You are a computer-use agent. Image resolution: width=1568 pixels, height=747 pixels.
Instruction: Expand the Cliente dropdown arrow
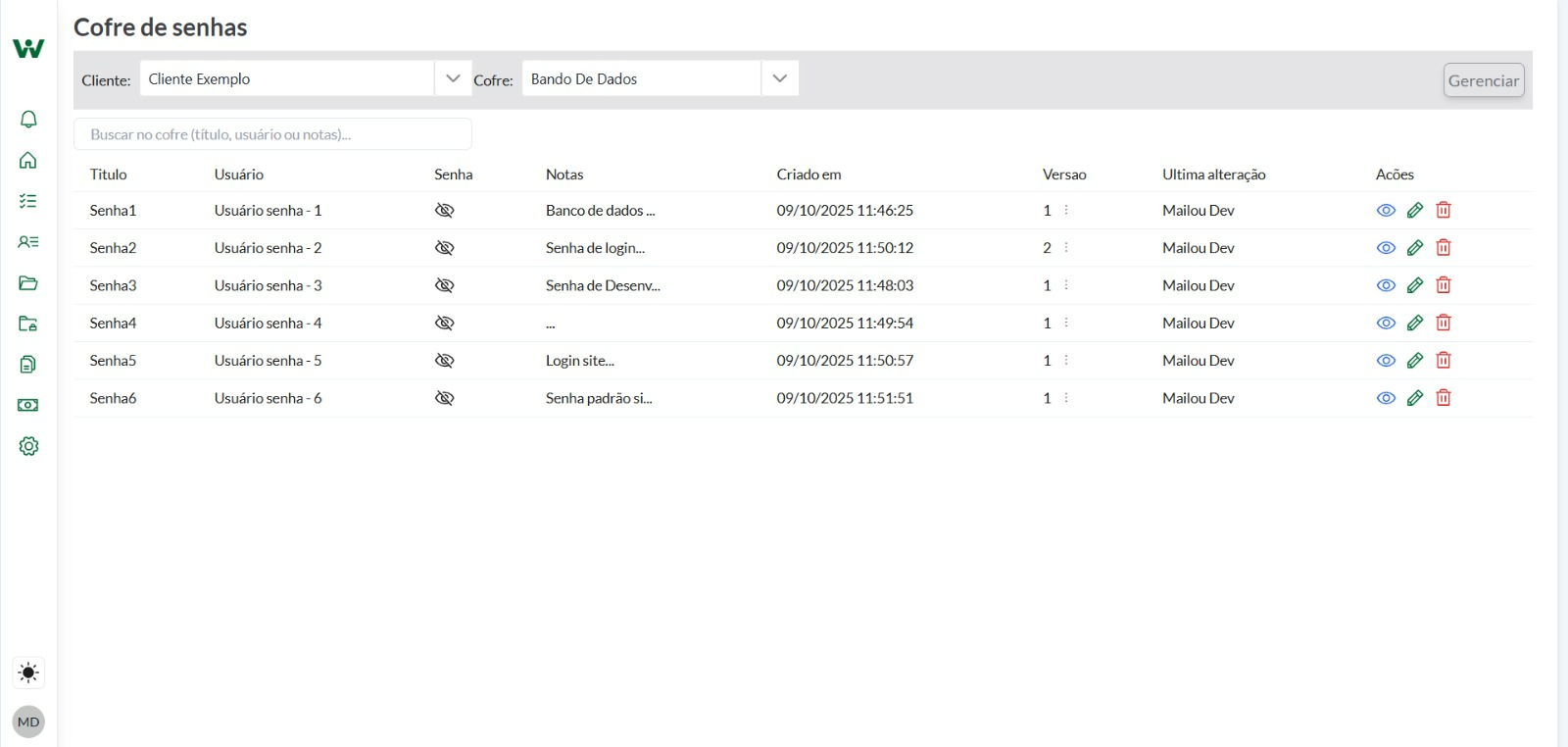tap(453, 78)
